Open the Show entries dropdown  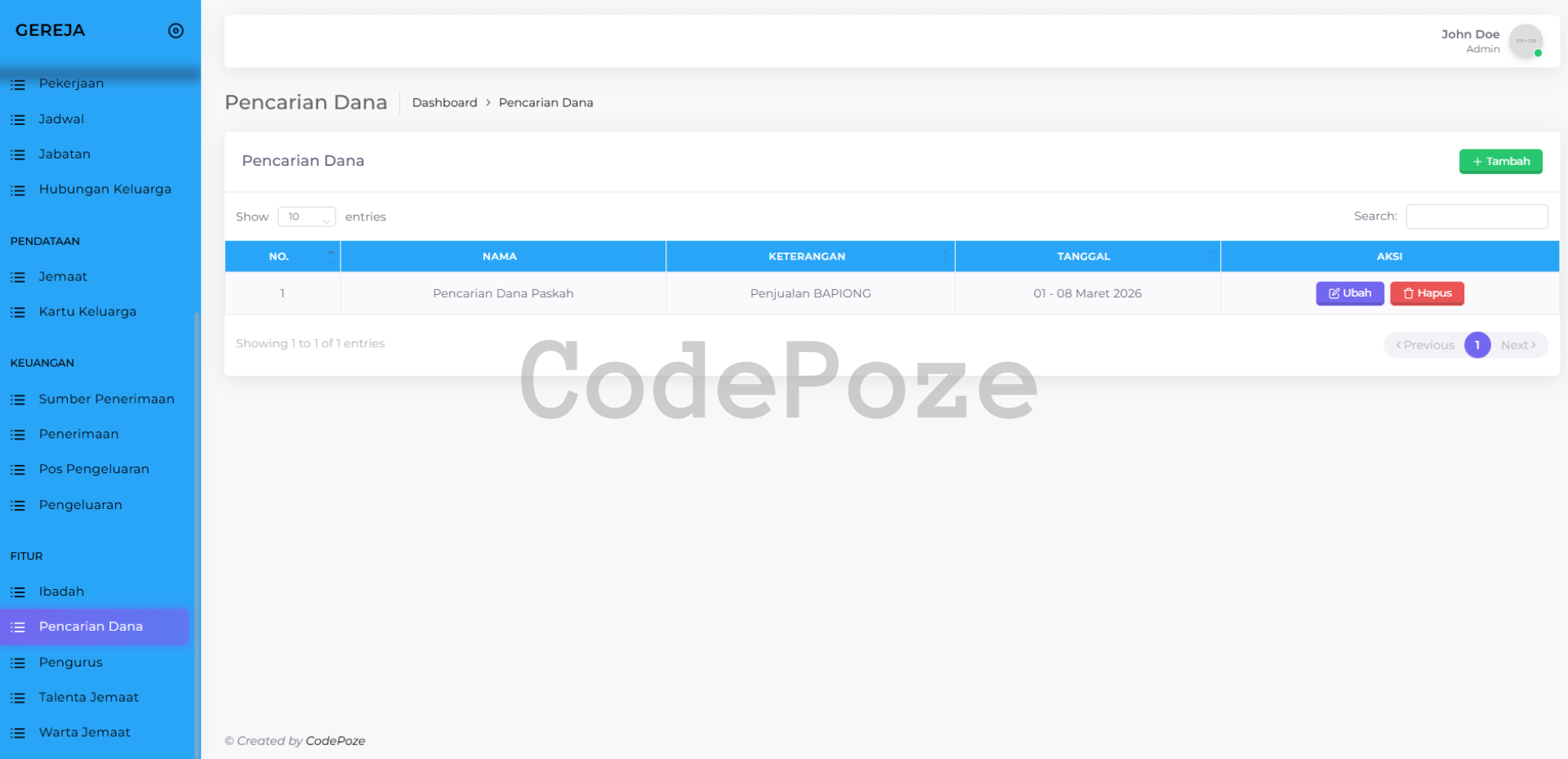click(x=306, y=217)
